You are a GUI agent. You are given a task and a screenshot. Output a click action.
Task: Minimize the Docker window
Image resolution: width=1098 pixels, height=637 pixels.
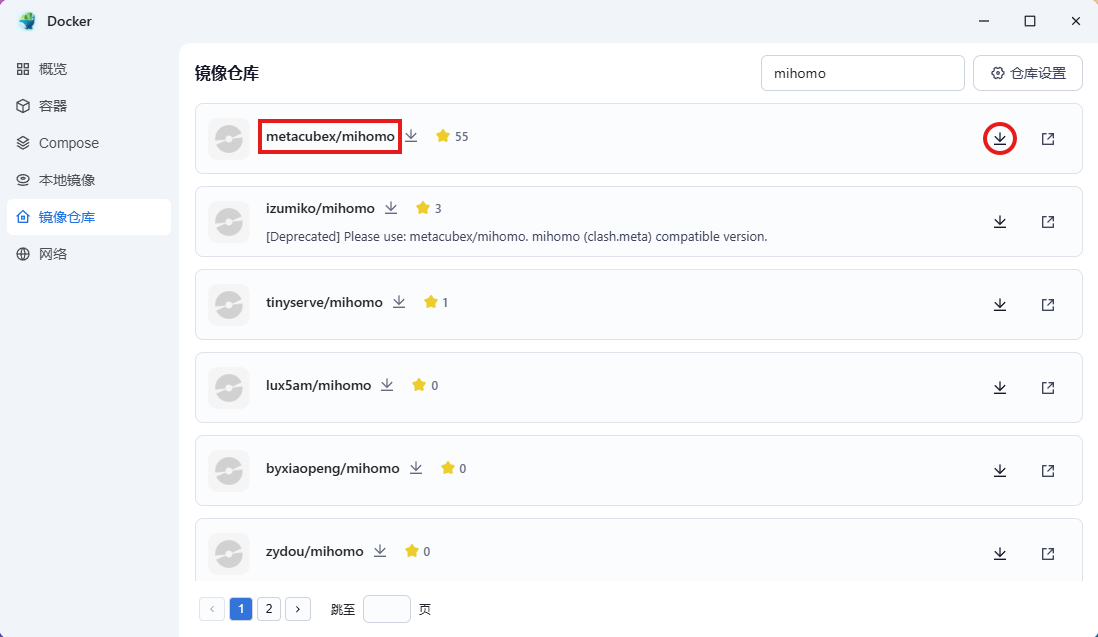point(984,21)
